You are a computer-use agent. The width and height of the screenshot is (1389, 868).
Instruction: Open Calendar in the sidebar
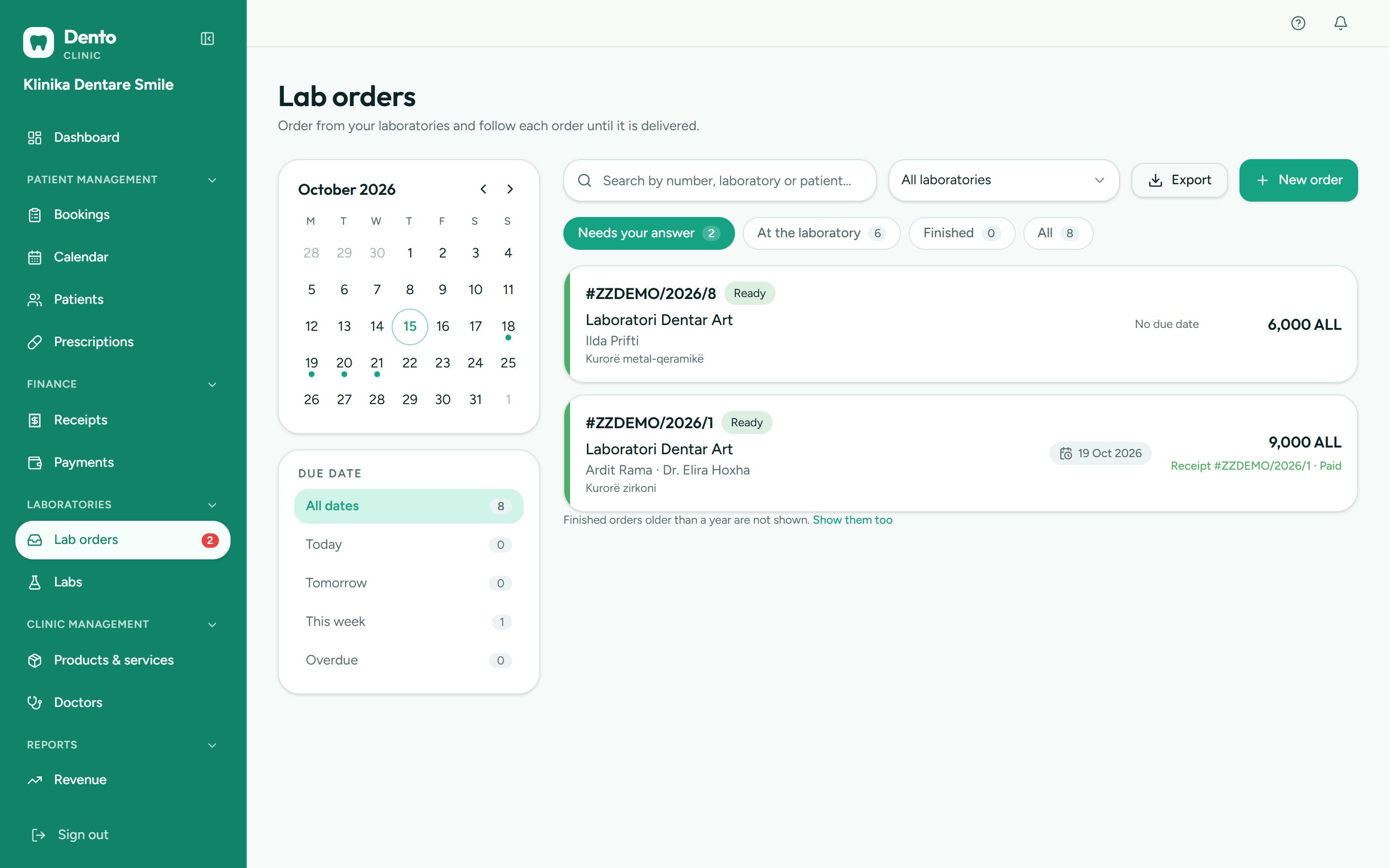pos(123,257)
